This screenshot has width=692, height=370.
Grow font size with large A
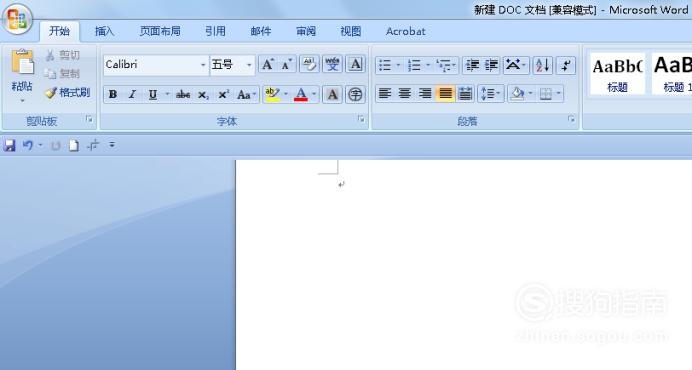point(268,65)
